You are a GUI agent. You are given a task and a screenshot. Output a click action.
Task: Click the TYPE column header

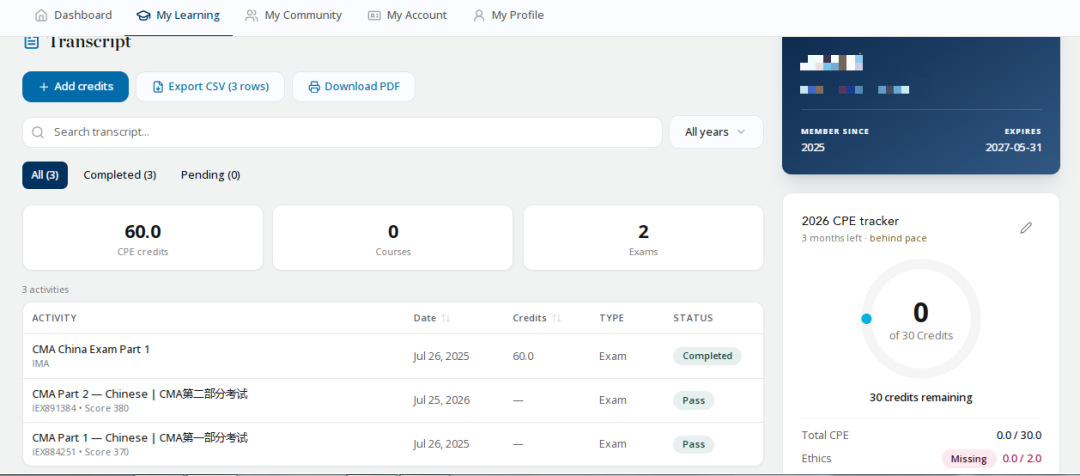612,318
